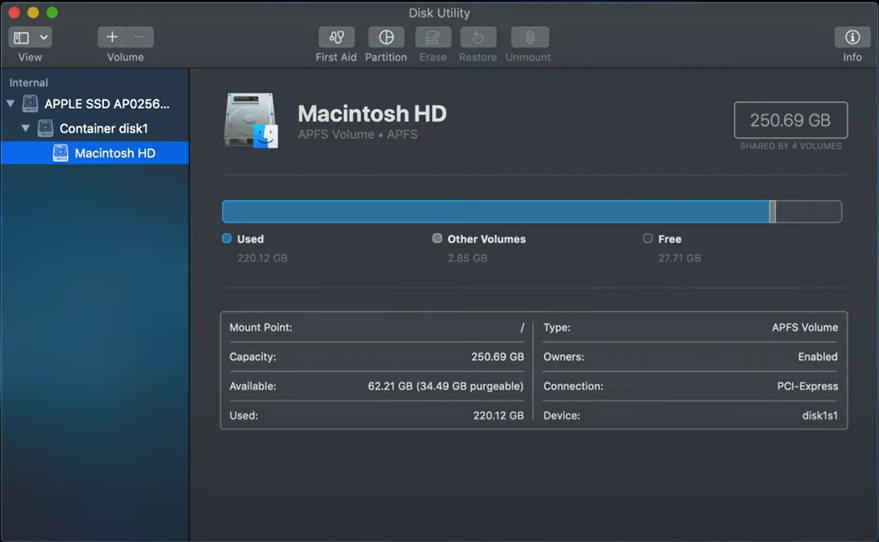Zoom window with the green button
Image resolution: width=879 pixels, height=542 pixels.
point(52,12)
